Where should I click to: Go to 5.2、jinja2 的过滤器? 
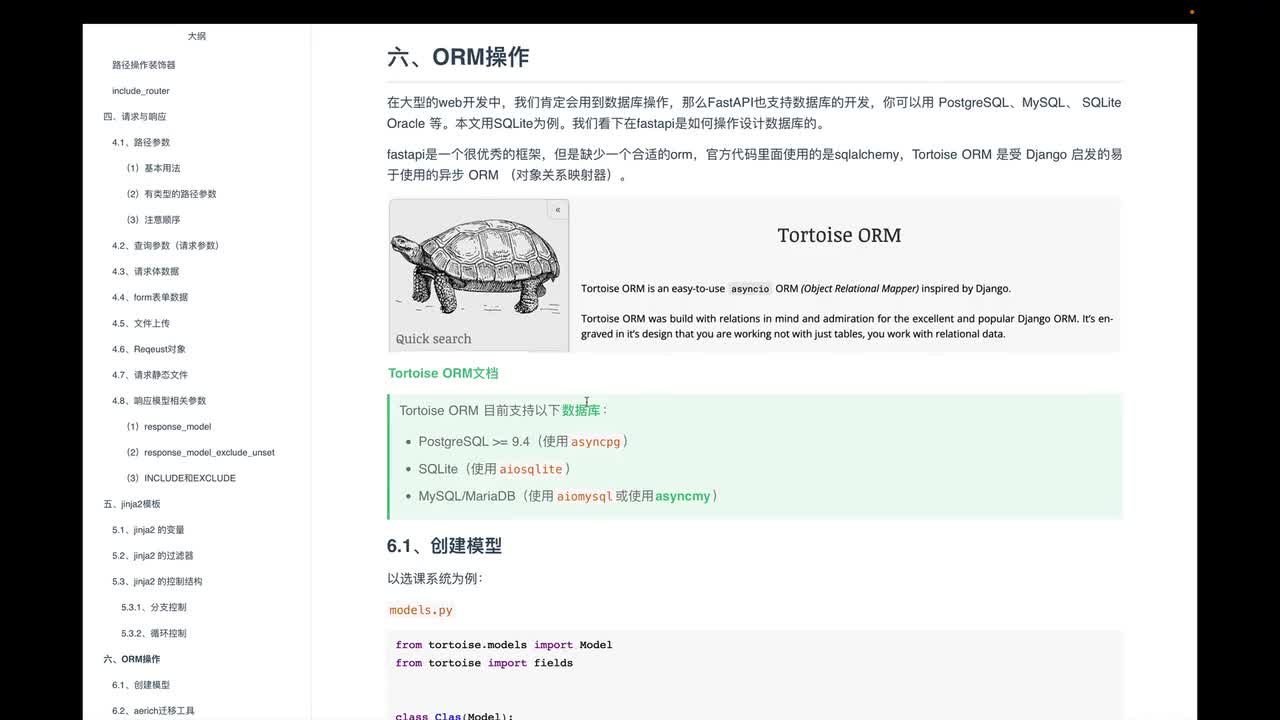coord(153,556)
